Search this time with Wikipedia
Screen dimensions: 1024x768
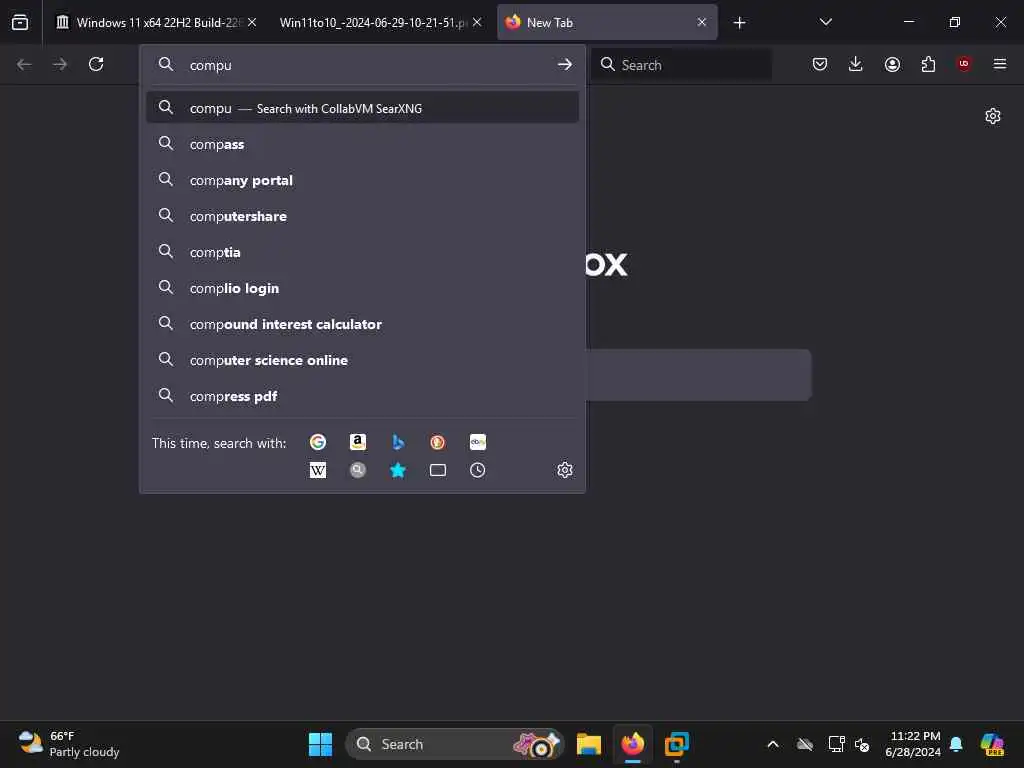pos(317,470)
